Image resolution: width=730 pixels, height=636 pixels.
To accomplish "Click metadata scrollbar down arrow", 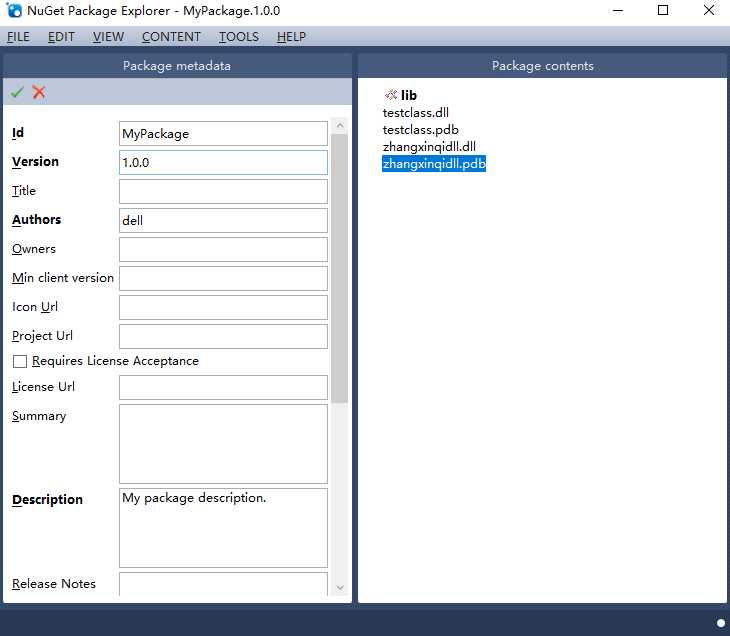I will click(x=340, y=588).
